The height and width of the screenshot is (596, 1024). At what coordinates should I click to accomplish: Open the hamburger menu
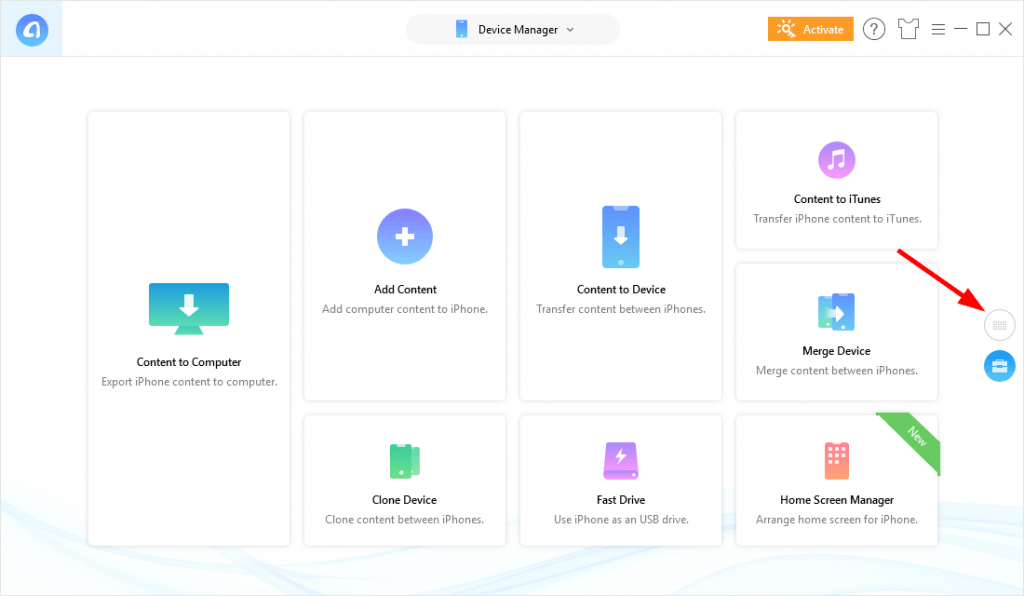[x=938, y=30]
